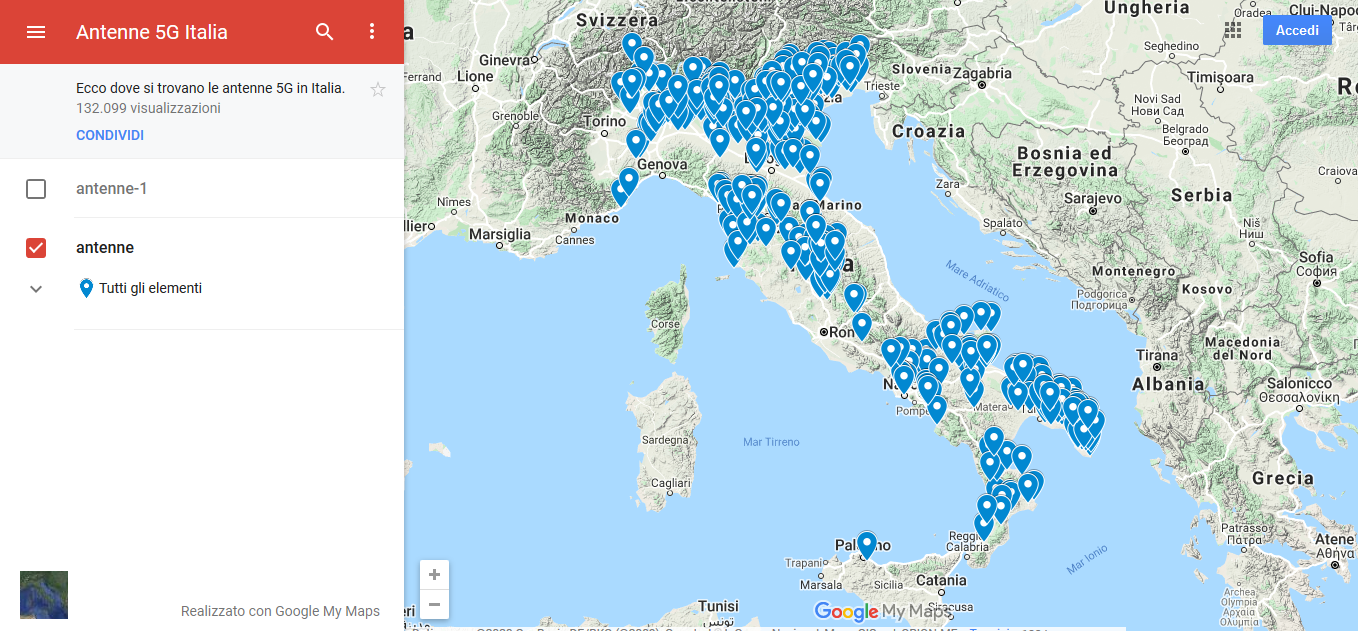Switch to the satellite basemap thumbnail
Screen dimensions: 1358x631
pos(44,595)
